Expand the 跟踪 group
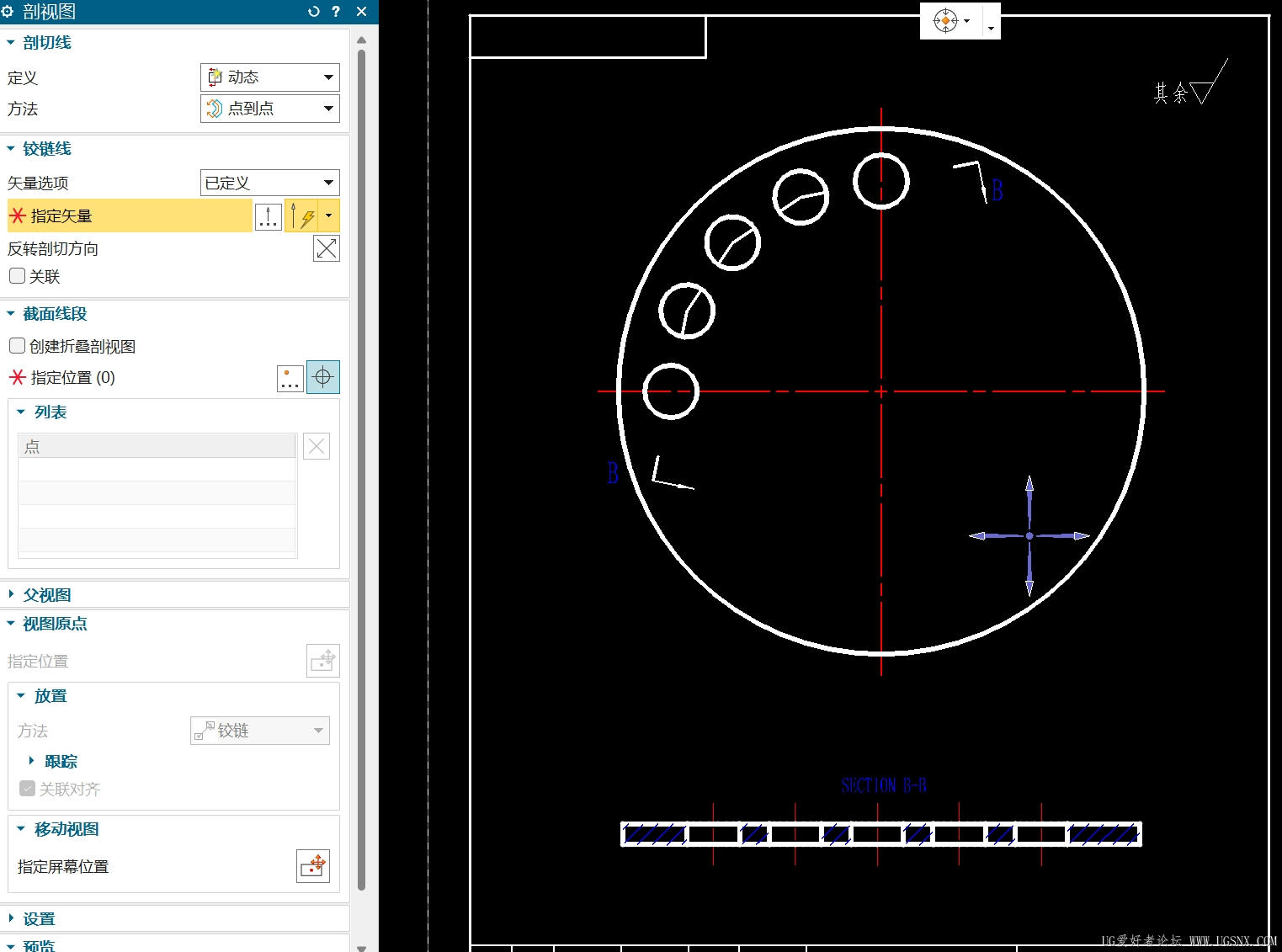The height and width of the screenshot is (952, 1282). pos(32,761)
